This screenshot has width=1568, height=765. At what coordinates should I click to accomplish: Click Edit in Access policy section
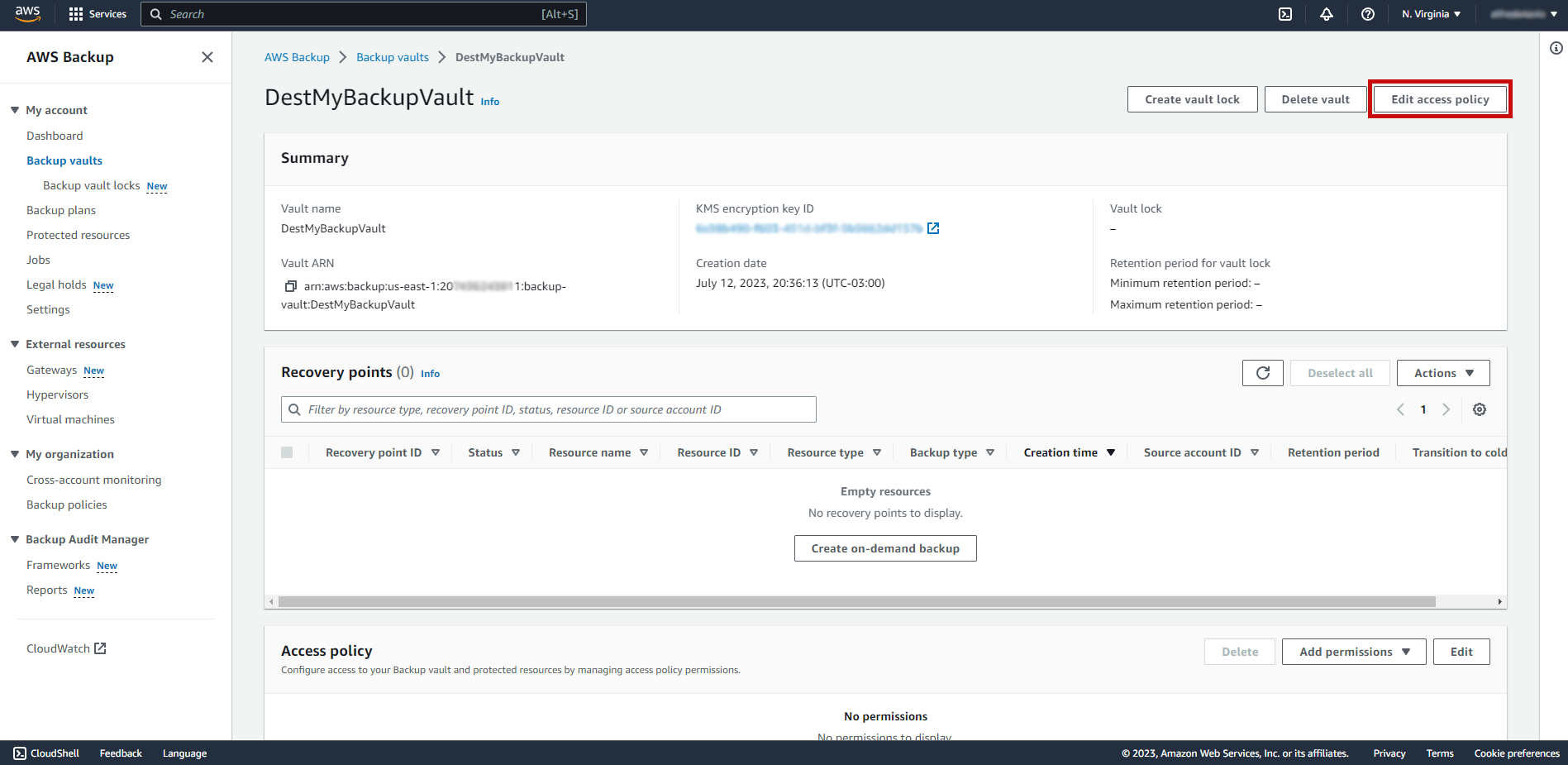[x=1461, y=652]
